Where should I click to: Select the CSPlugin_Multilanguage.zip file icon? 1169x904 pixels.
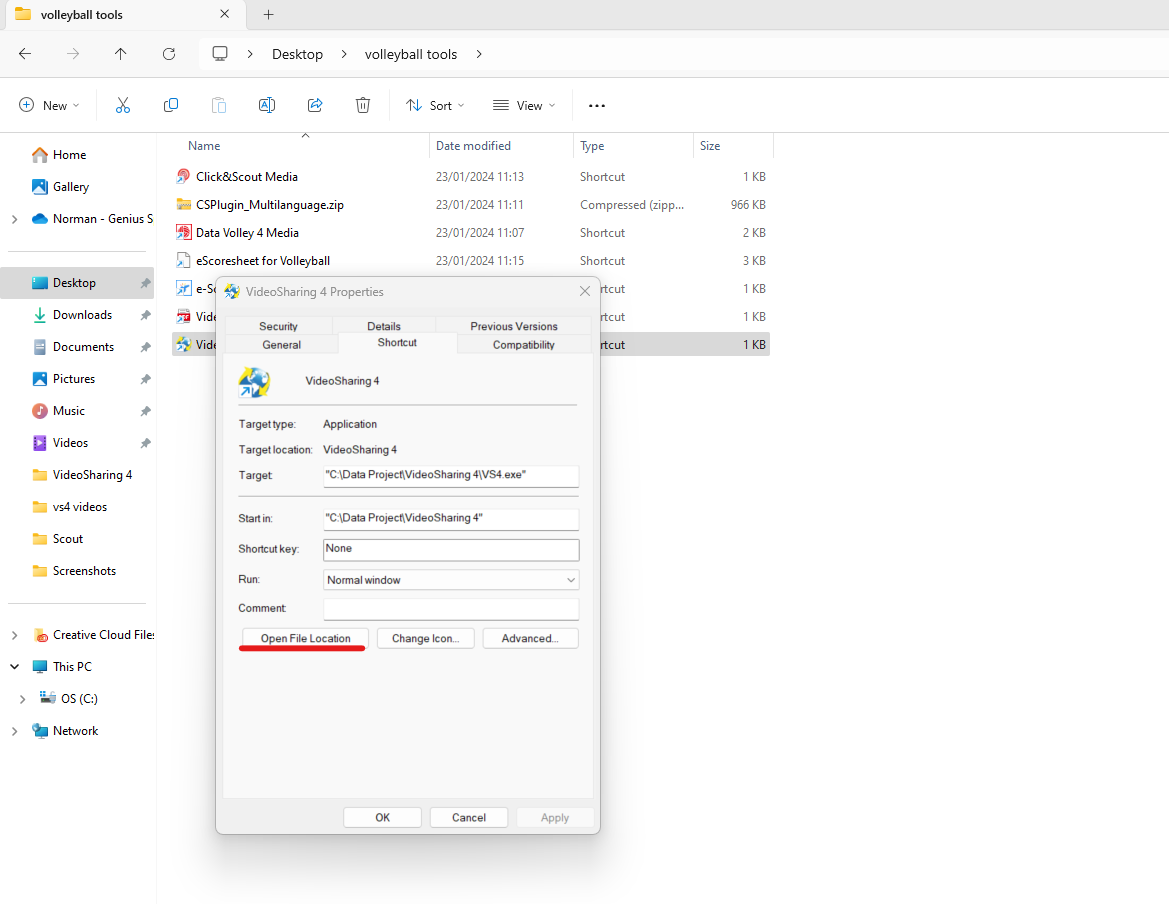[183, 205]
